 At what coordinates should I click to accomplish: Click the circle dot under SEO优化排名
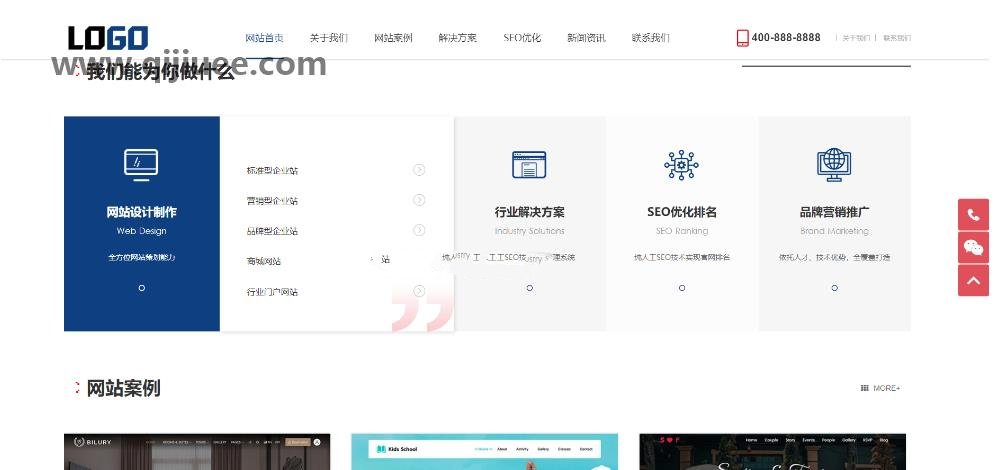(x=682, y=288)
